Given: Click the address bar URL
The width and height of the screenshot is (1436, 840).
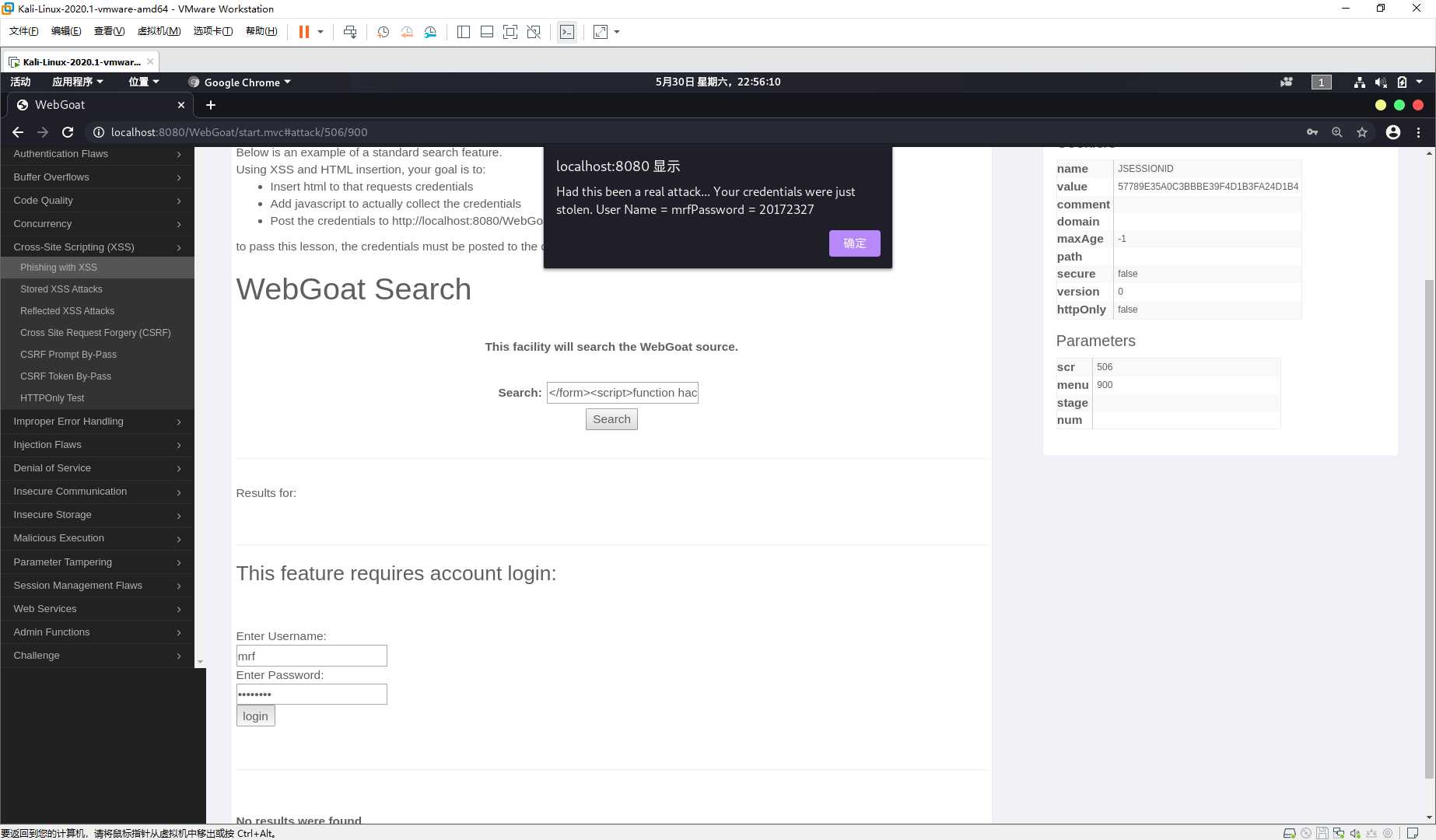Looking at the screenshot, I should click(x=239, y=132).
